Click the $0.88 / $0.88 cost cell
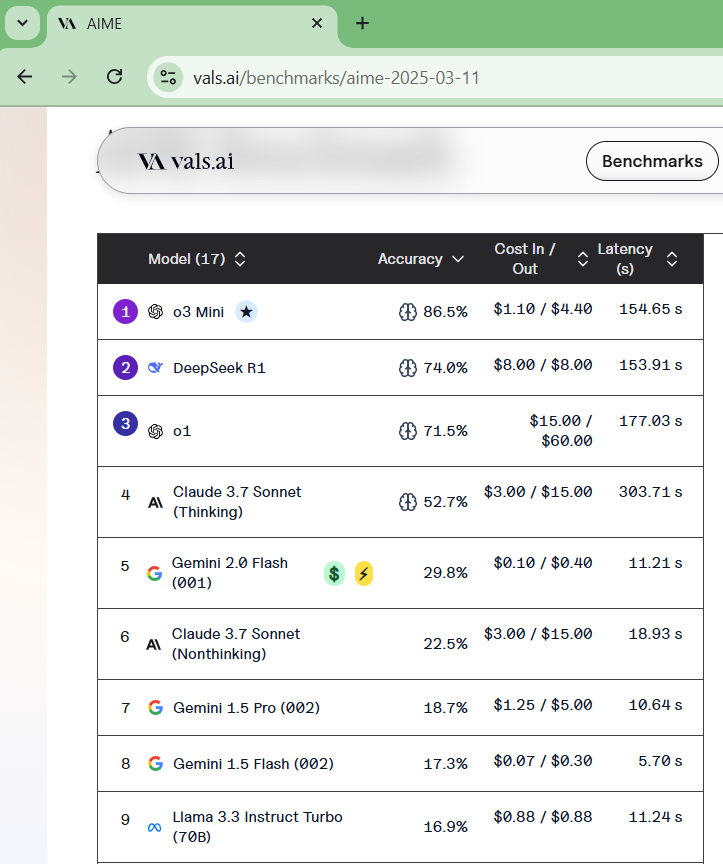 pyautogui.click(x=543, y=817)
